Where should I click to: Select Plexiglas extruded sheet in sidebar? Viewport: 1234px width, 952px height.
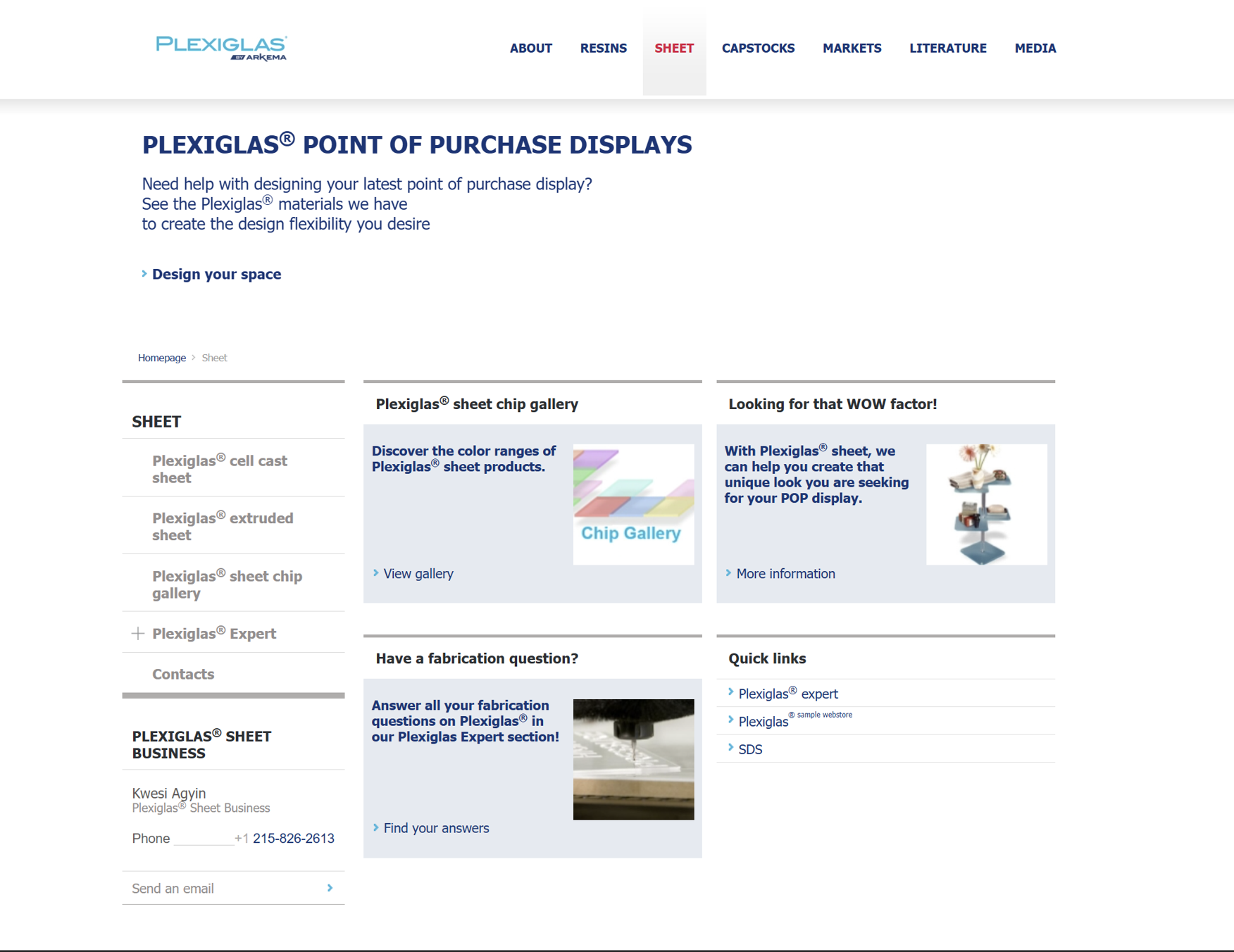(222, 527)
